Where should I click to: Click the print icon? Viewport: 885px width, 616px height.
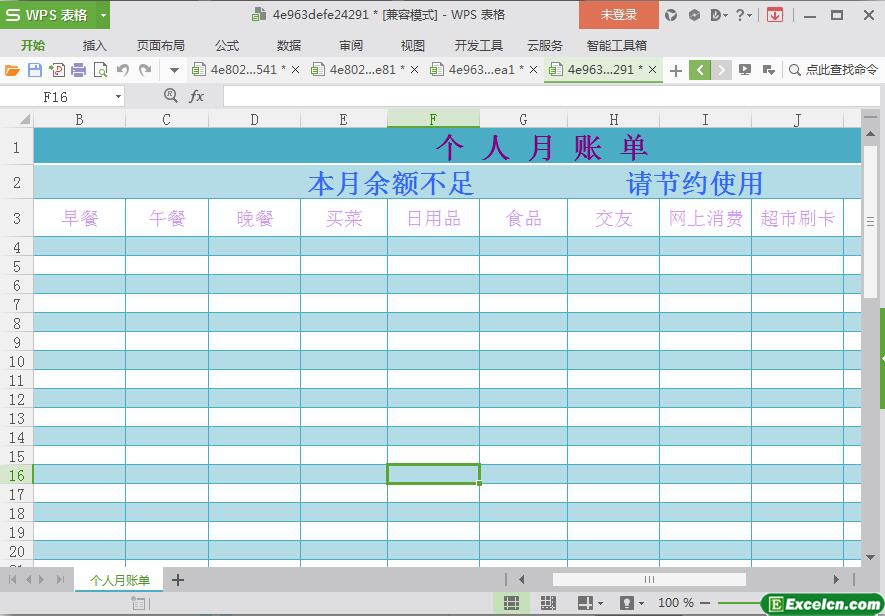tap(78, 70)
